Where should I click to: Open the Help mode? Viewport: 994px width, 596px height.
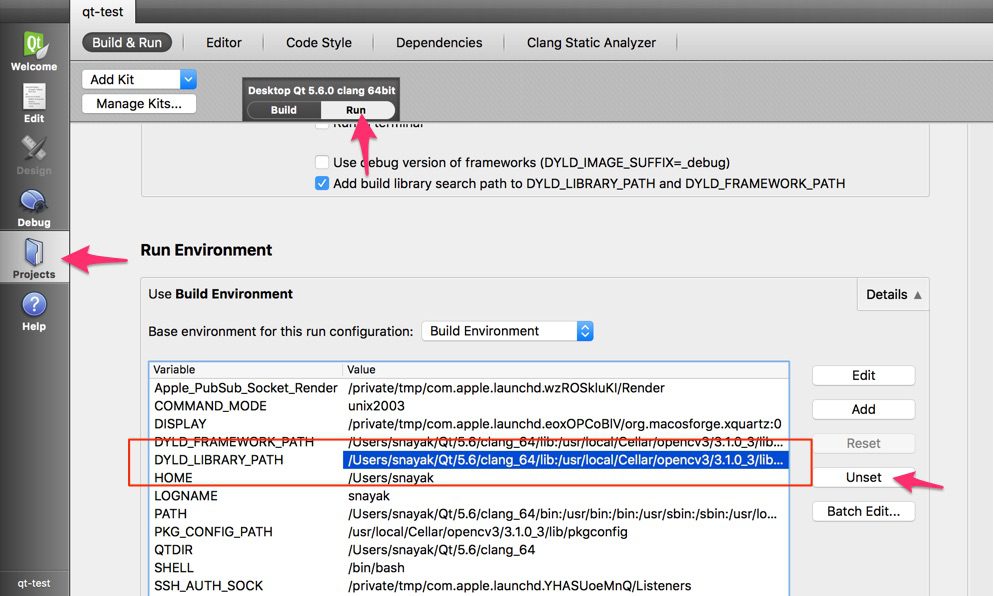coord(34,311)
